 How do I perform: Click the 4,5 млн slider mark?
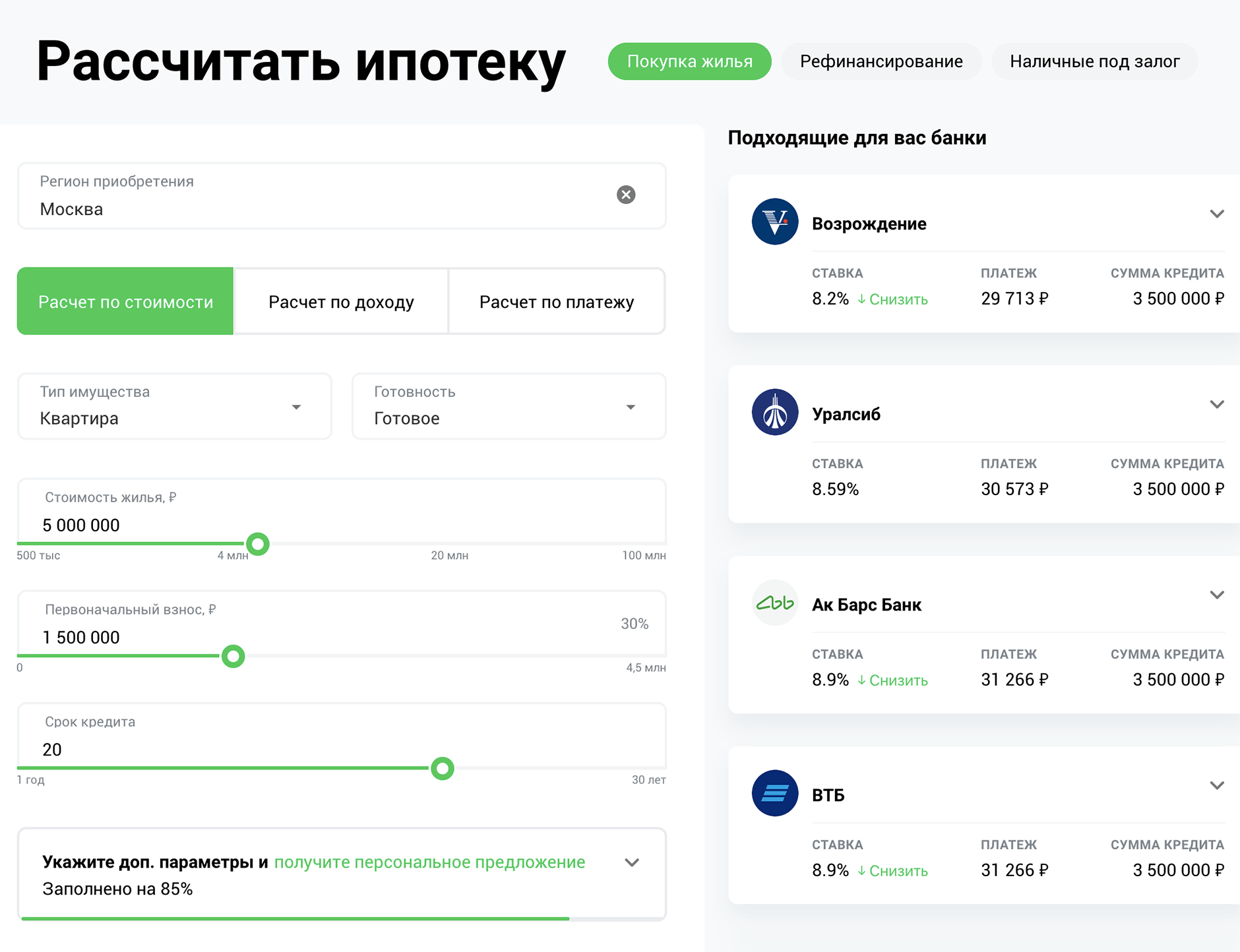point(646,668)
